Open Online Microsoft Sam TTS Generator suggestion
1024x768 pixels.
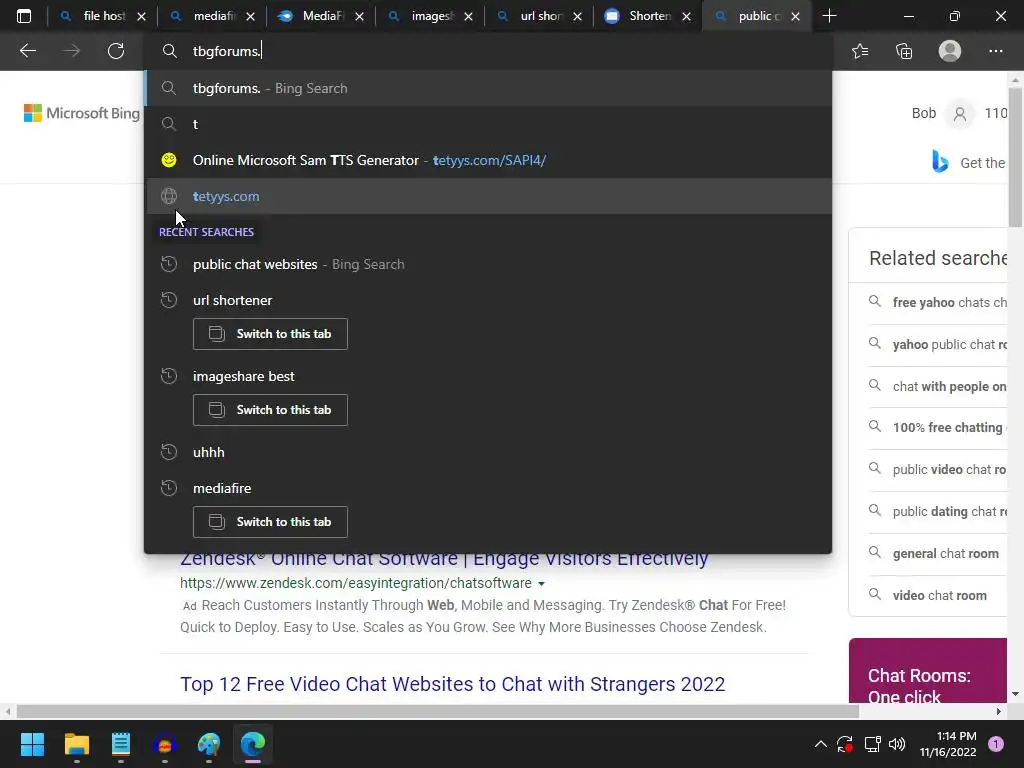(488, 160)
